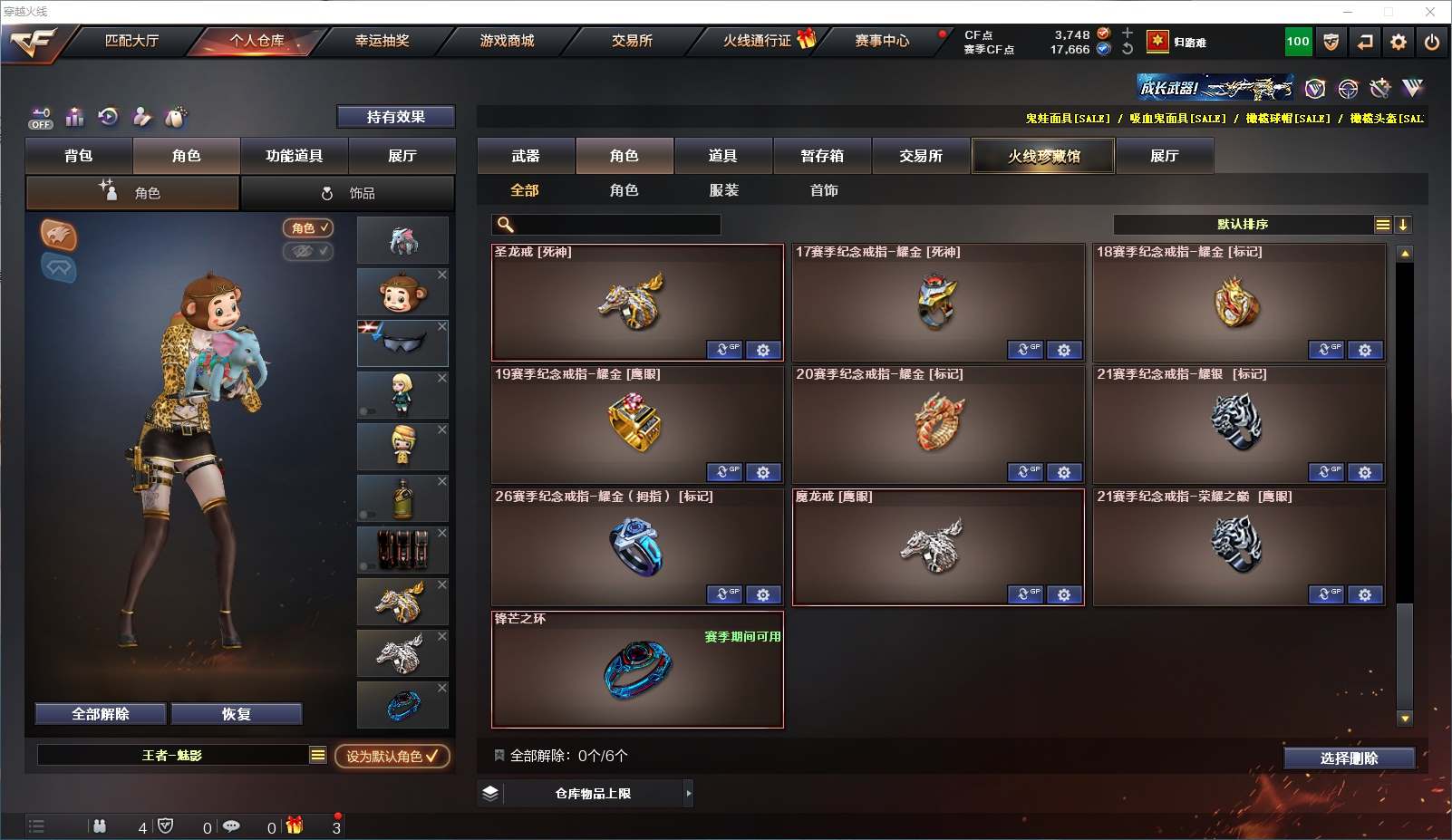The width and height of the screenshot is (1452, 840).
Task: Click the search magnifier icon
Action: pos(506,225)
